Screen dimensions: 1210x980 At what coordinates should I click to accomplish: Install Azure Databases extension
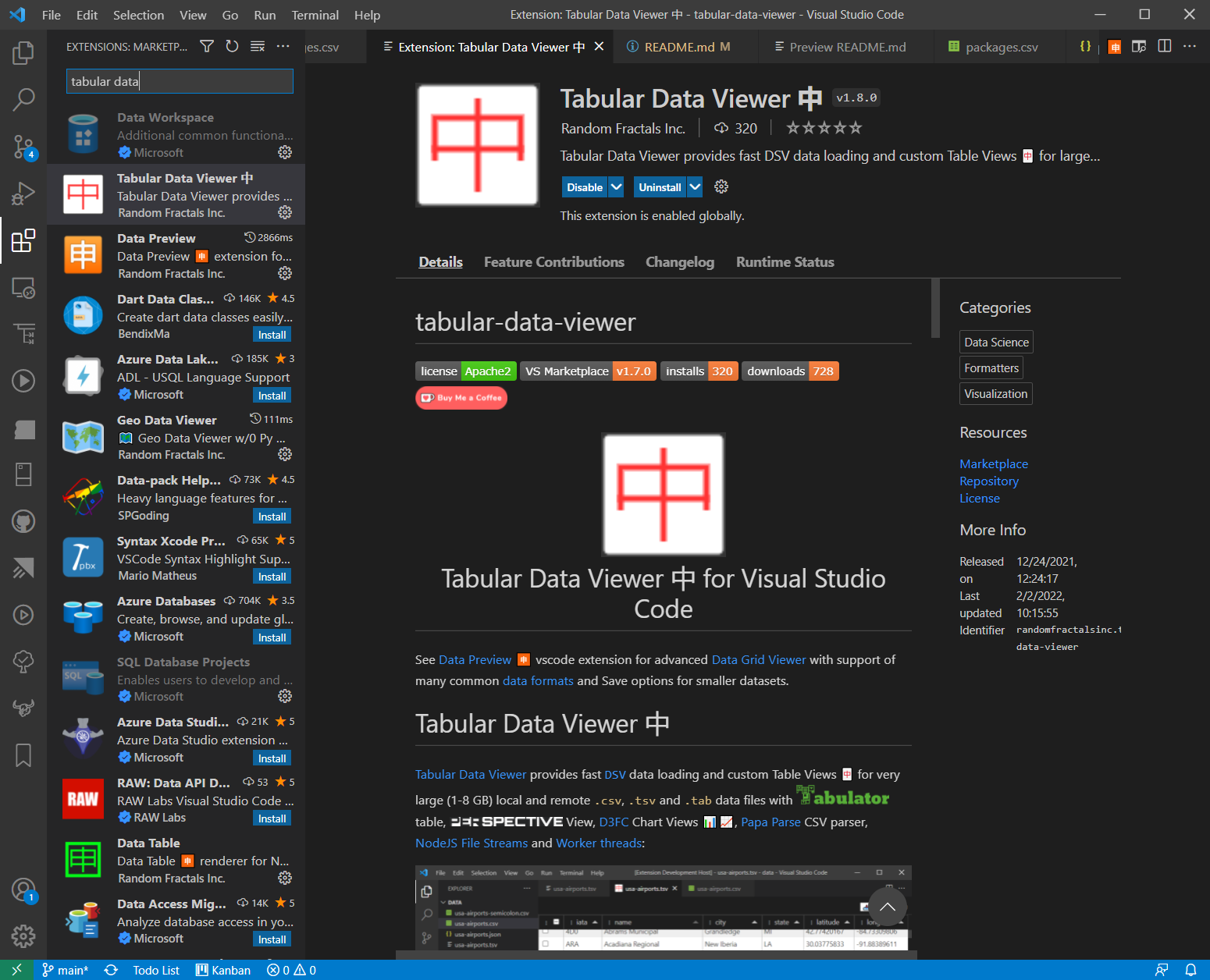[272, 637]
